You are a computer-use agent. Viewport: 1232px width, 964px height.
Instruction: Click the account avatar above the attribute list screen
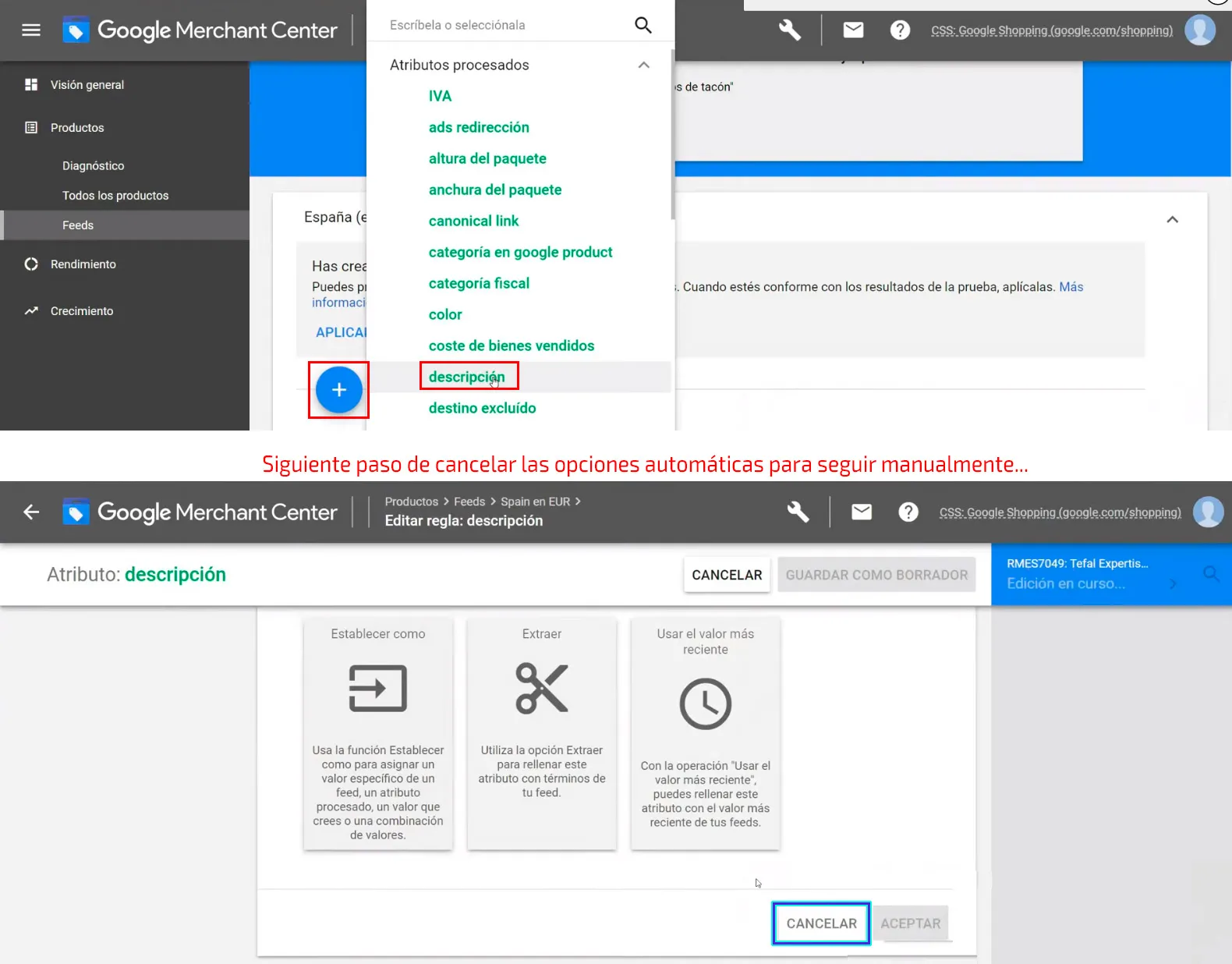[x=1200, y=30]
